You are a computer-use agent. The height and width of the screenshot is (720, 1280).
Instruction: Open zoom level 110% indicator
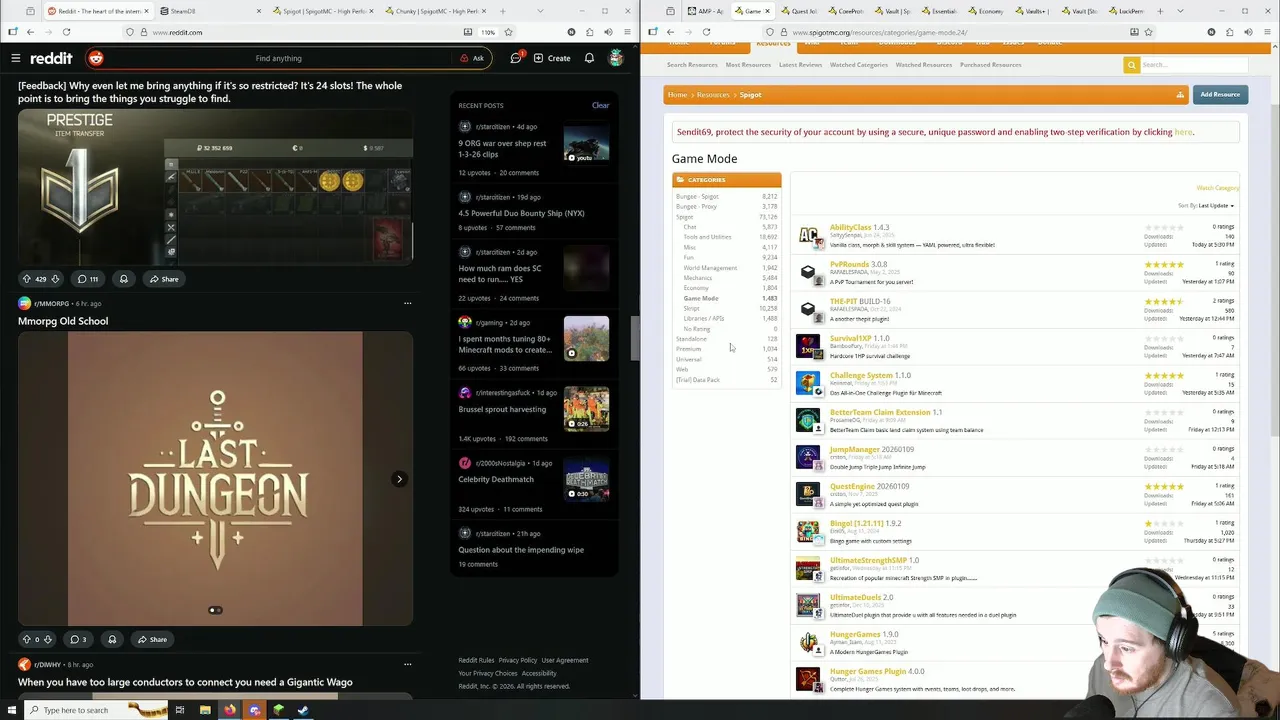[x=488, y=32]
